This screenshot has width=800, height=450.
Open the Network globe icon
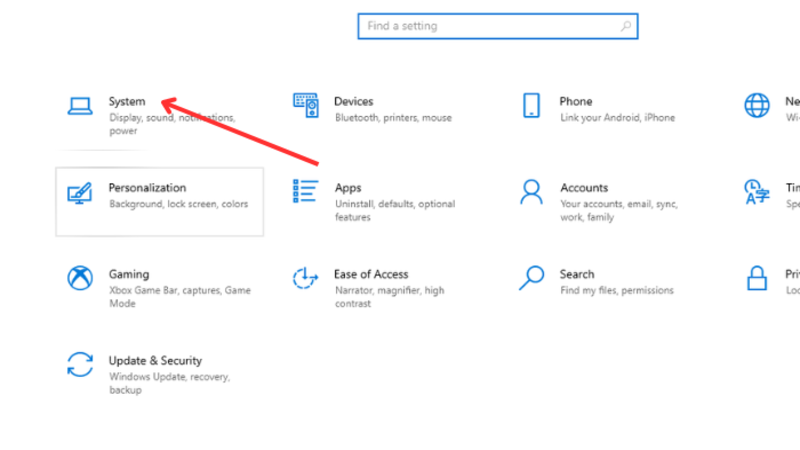757,105
